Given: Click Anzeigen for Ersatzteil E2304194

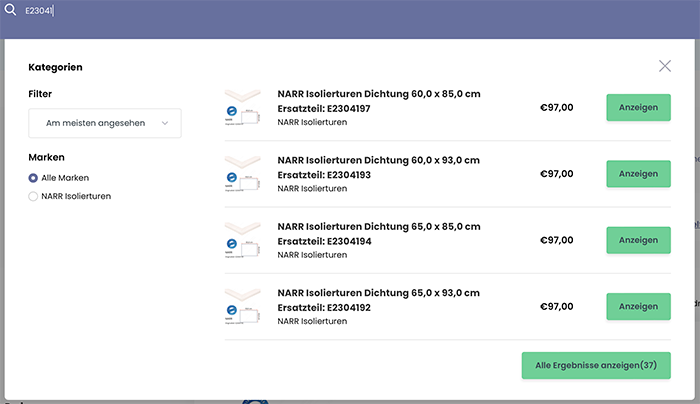Looking at the screenshot, I should click(x=638, y=240).
